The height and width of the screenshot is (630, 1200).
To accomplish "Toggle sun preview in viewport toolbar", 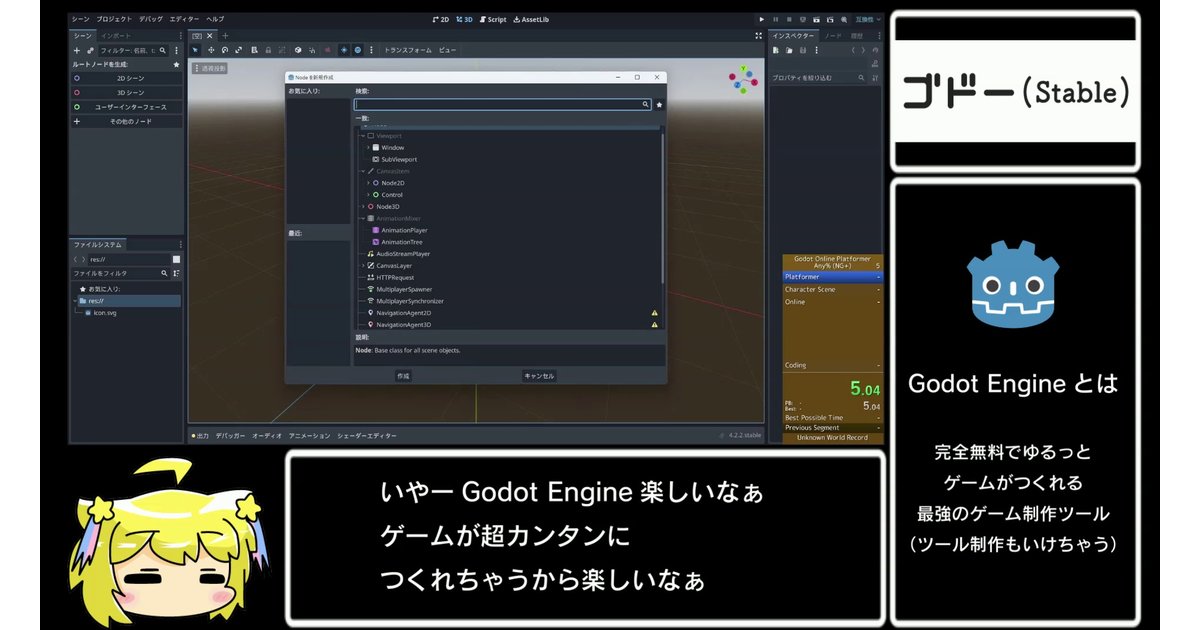I will pyautogui.click(x=343, y=49).
